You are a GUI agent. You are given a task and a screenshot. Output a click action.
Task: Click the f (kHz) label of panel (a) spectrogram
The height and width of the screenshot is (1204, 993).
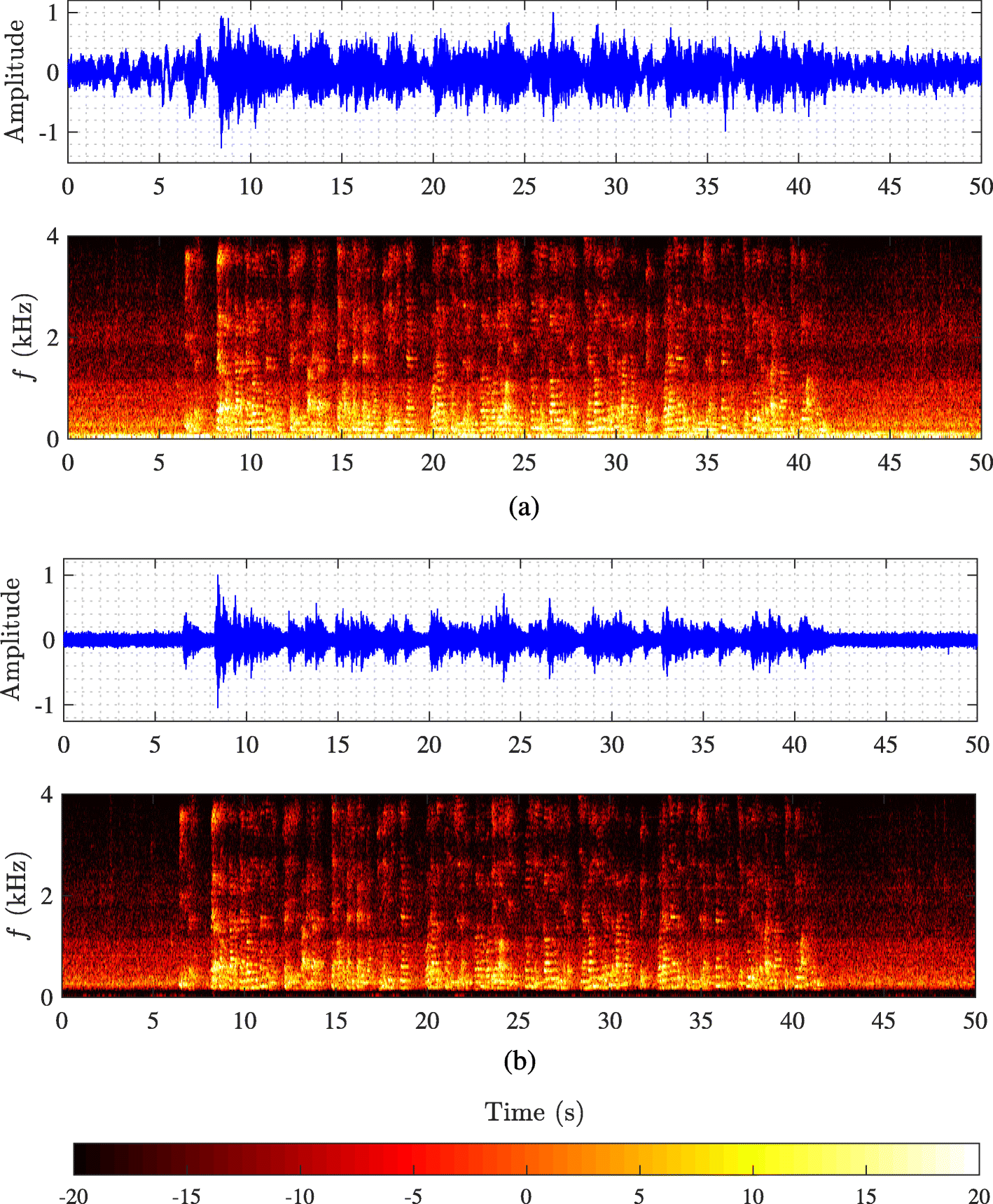tap(25, 338)
